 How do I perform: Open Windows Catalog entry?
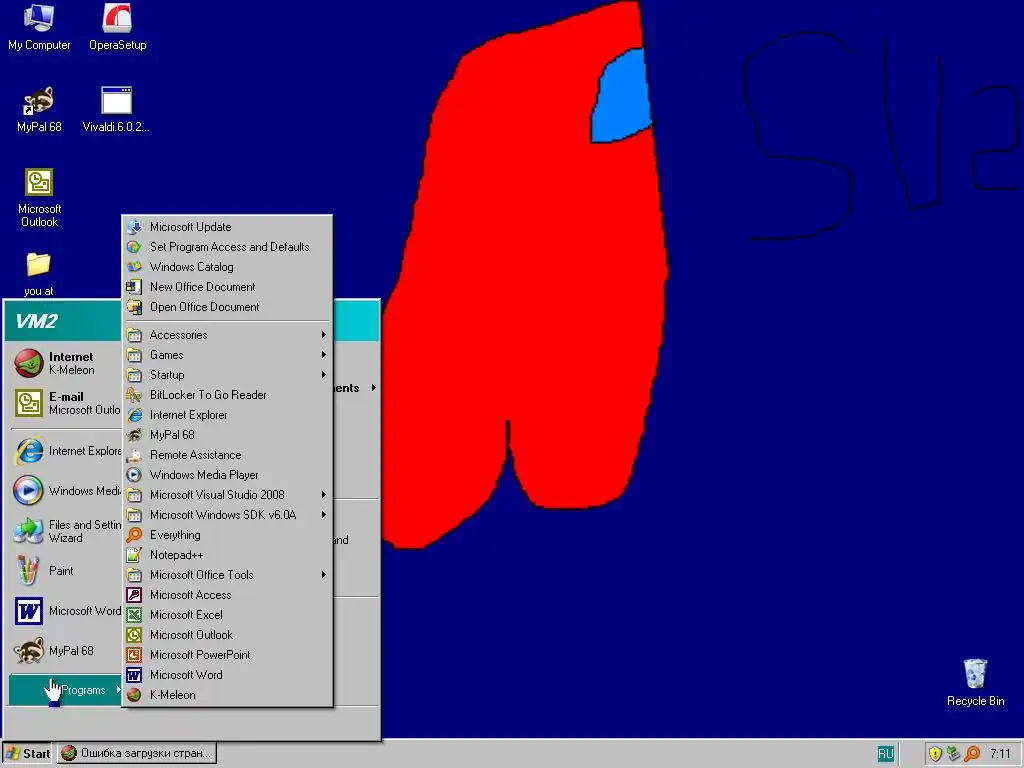click(x=228, y=266)
